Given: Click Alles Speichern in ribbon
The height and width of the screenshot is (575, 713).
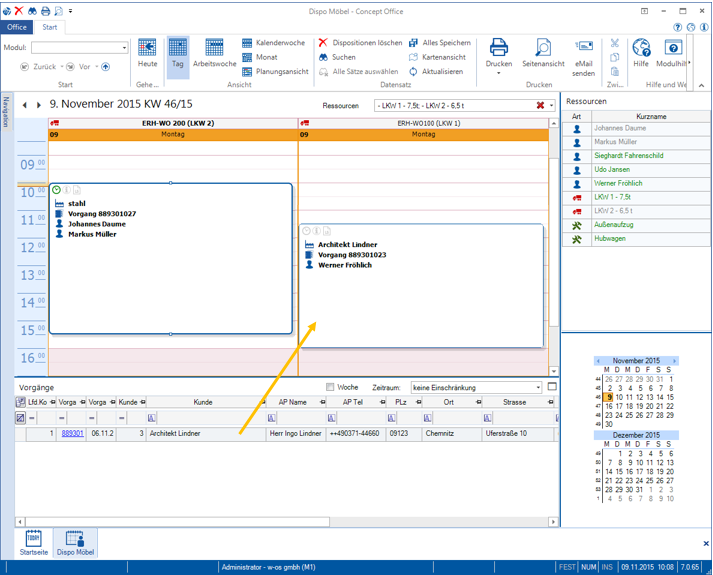Looking at the screenshot, I should 439,43.
